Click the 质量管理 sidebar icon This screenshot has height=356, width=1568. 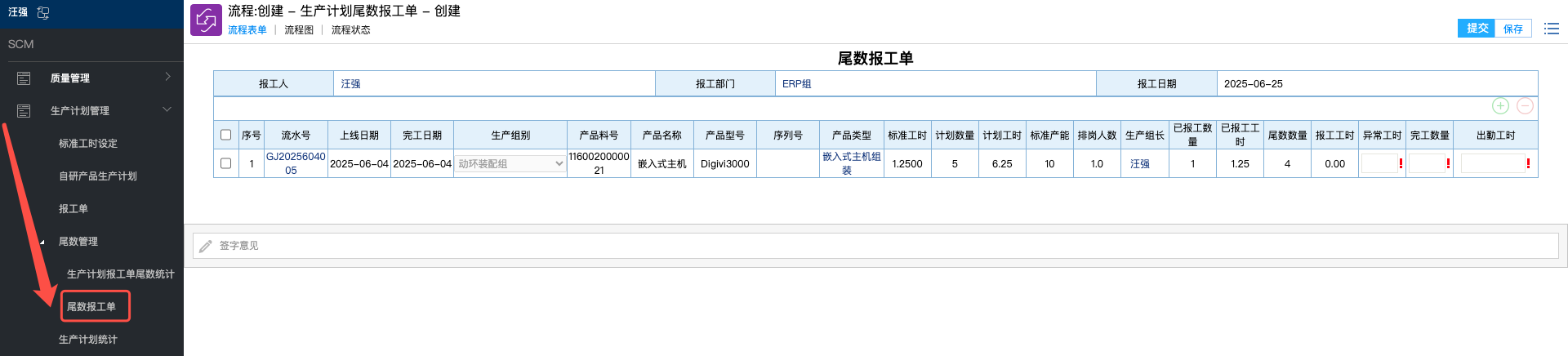(24, 78)
